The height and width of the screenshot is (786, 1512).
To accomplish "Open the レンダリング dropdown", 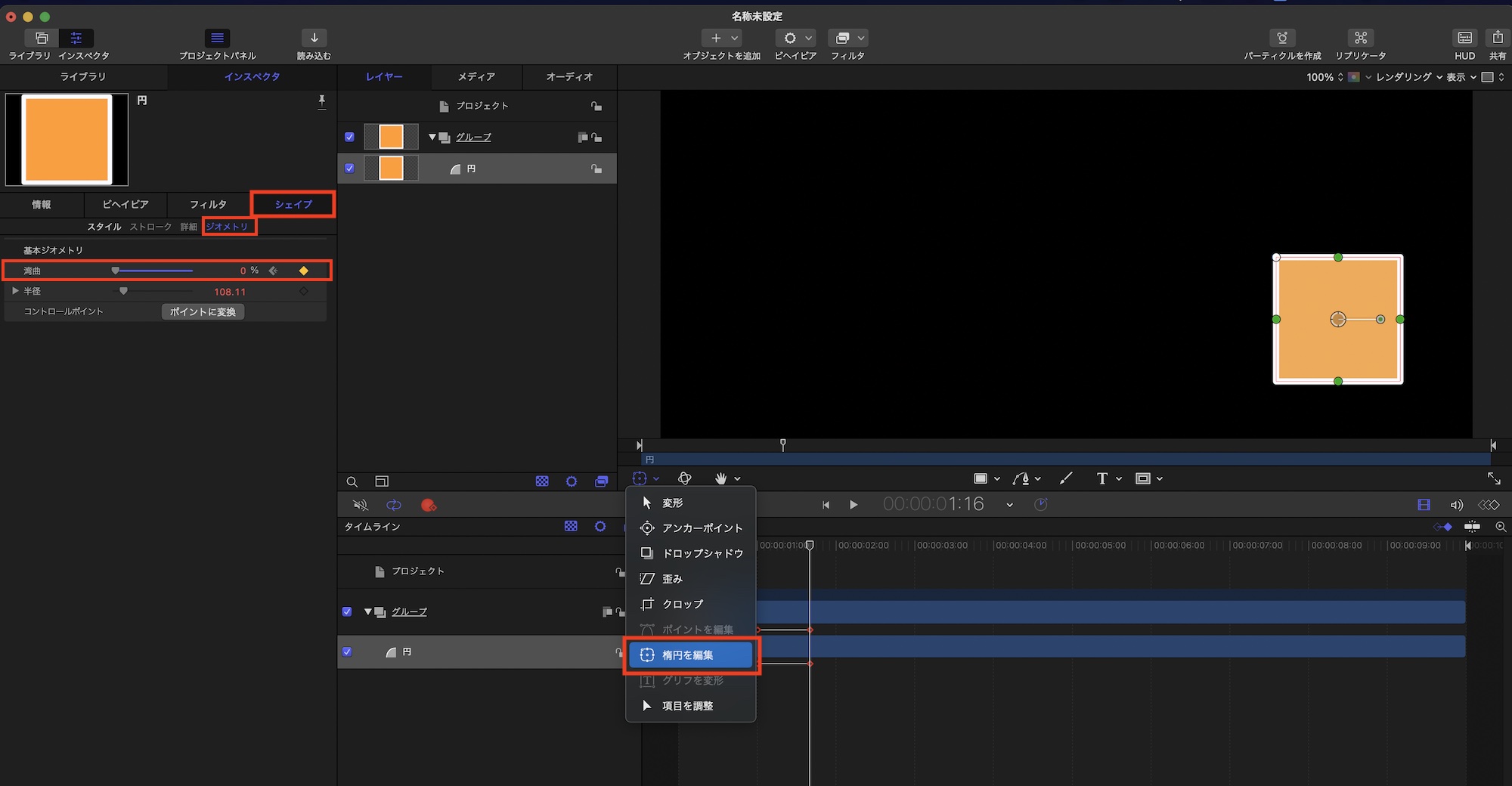I will click(x=1408, y=77).
